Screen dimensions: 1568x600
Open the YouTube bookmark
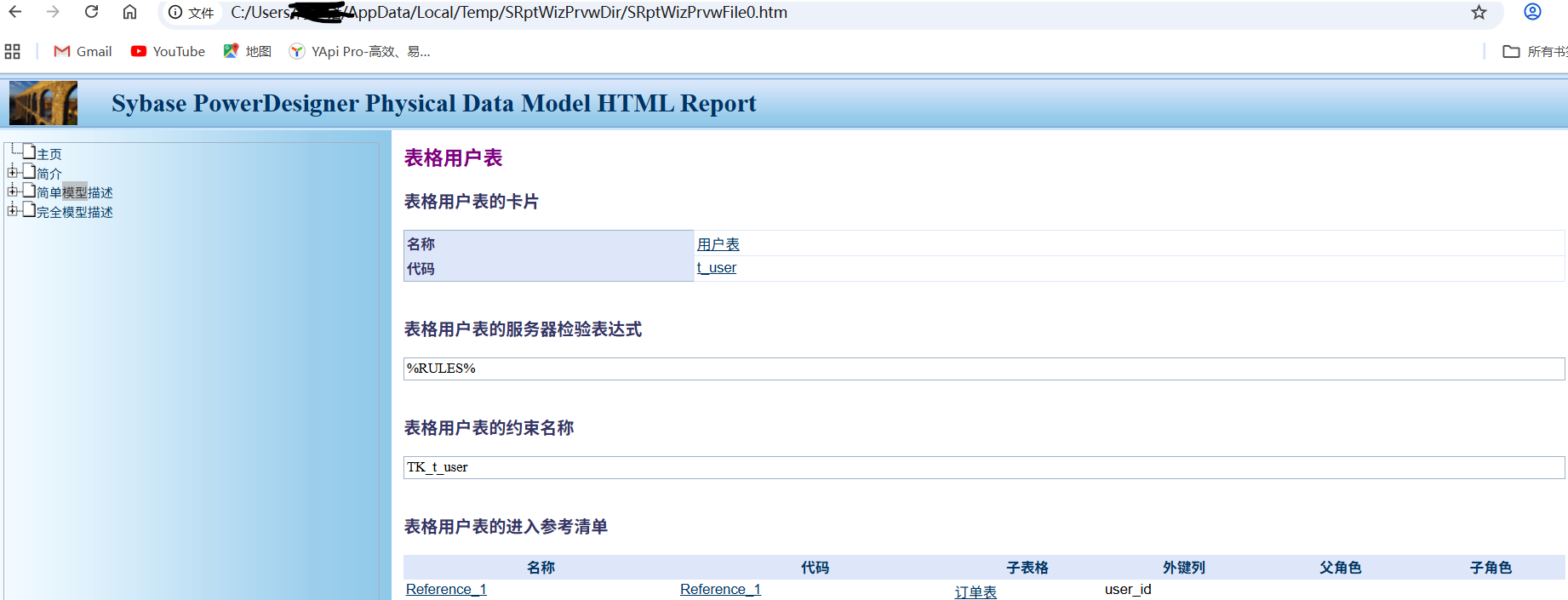pos(168,51)
